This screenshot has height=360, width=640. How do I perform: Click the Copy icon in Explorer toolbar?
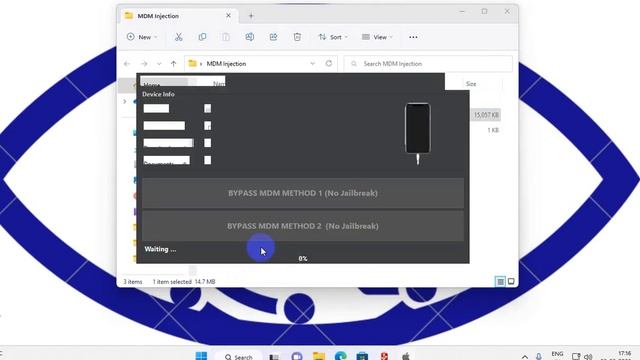coord(202,37)
